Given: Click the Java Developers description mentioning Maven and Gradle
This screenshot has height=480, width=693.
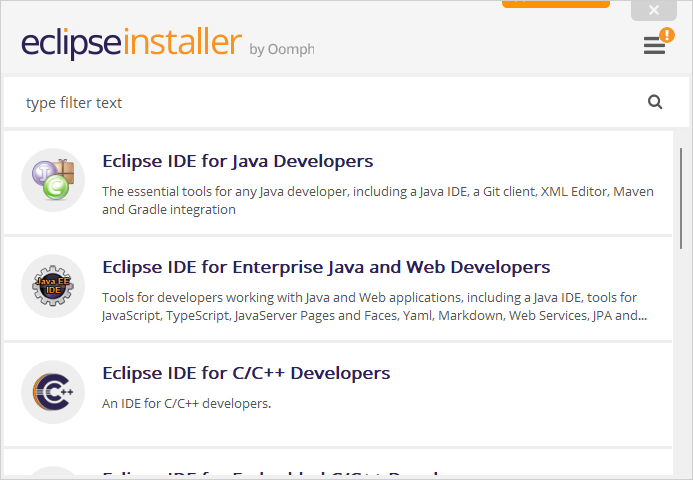Looking at the screenshot, I should coord(378,200).
